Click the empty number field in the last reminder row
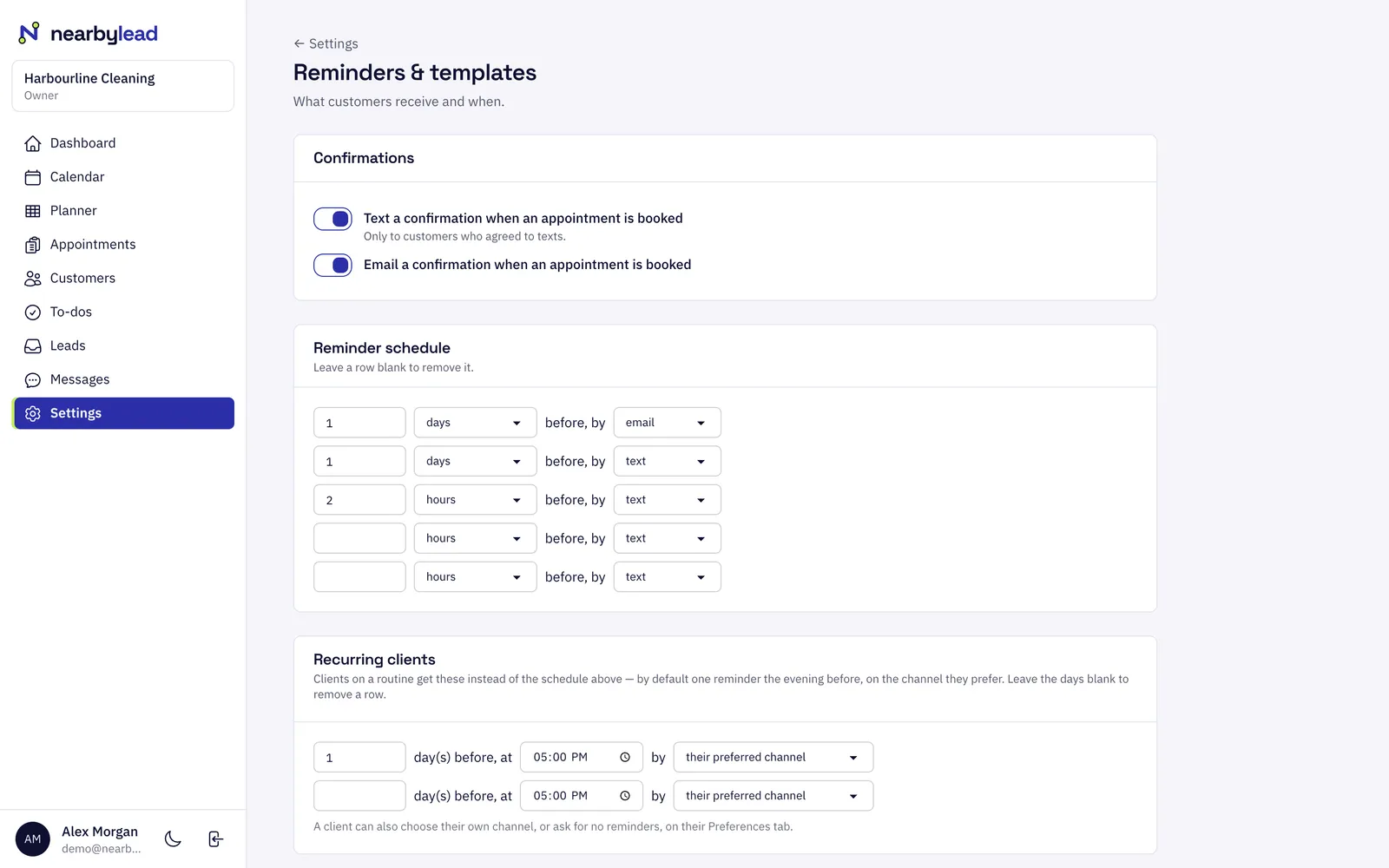 coord(359,577)
